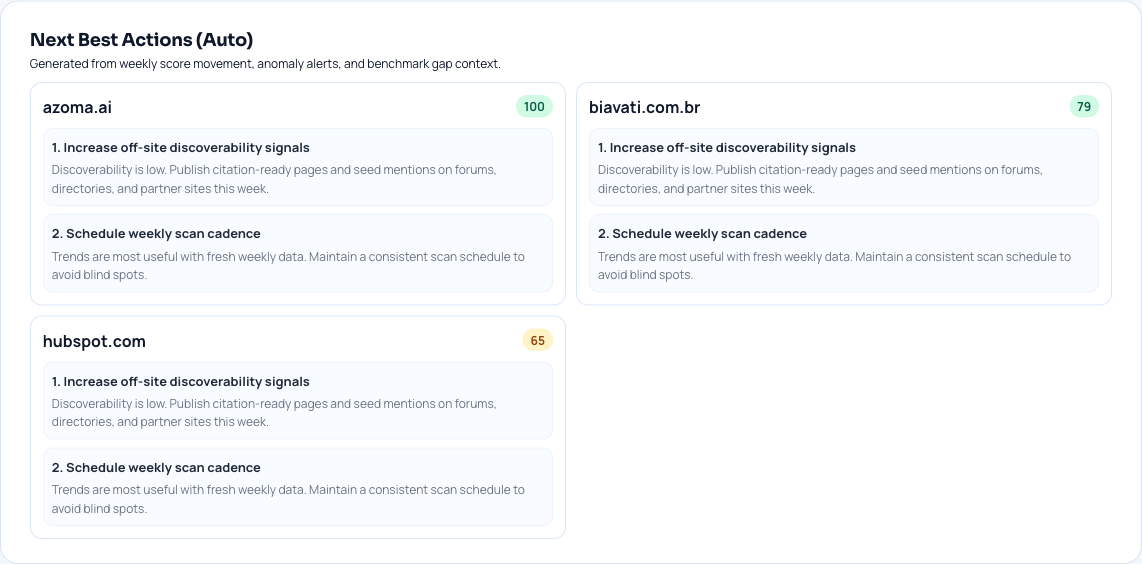1142x565 pixels.
Task: Open azoma.ai's 'Increase off-site discoverability signals' title
Action: [181, 148]
